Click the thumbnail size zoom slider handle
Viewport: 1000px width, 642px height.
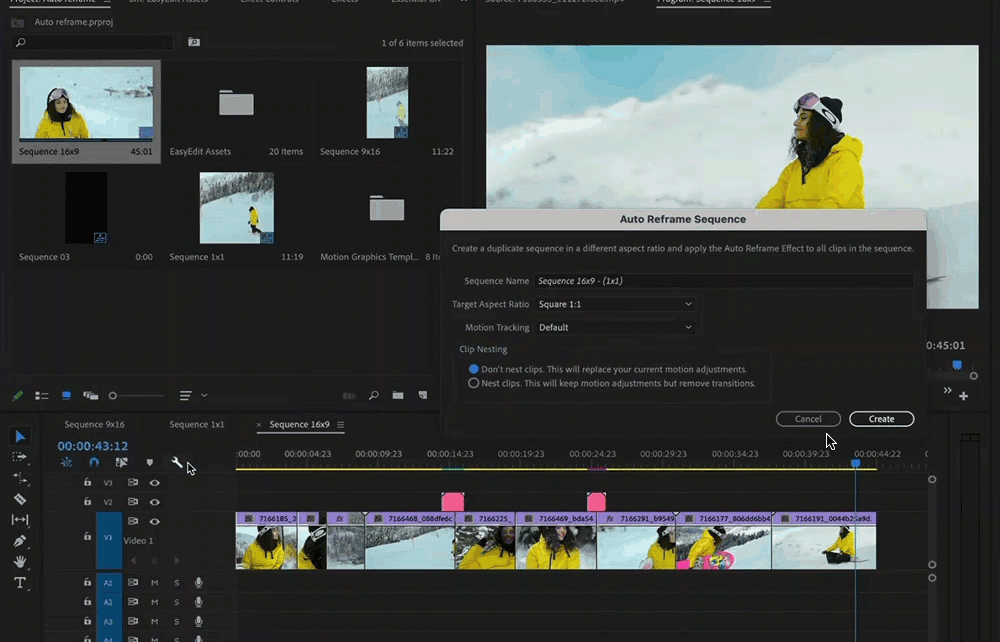(113, 396)
